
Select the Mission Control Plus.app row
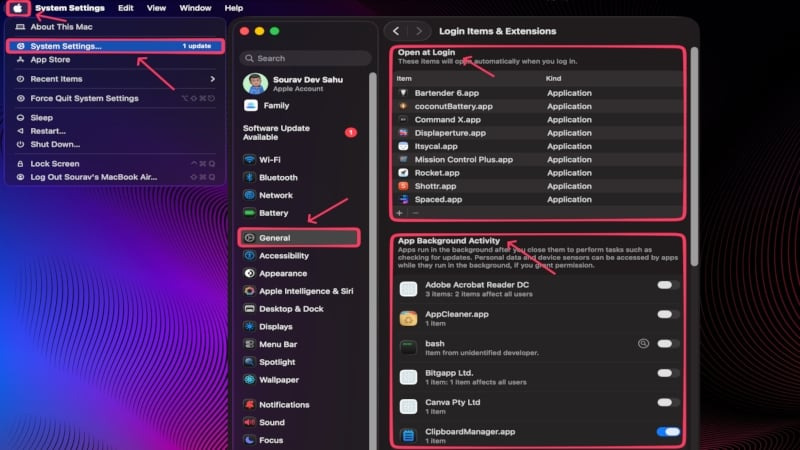click(x=537, y=160)
